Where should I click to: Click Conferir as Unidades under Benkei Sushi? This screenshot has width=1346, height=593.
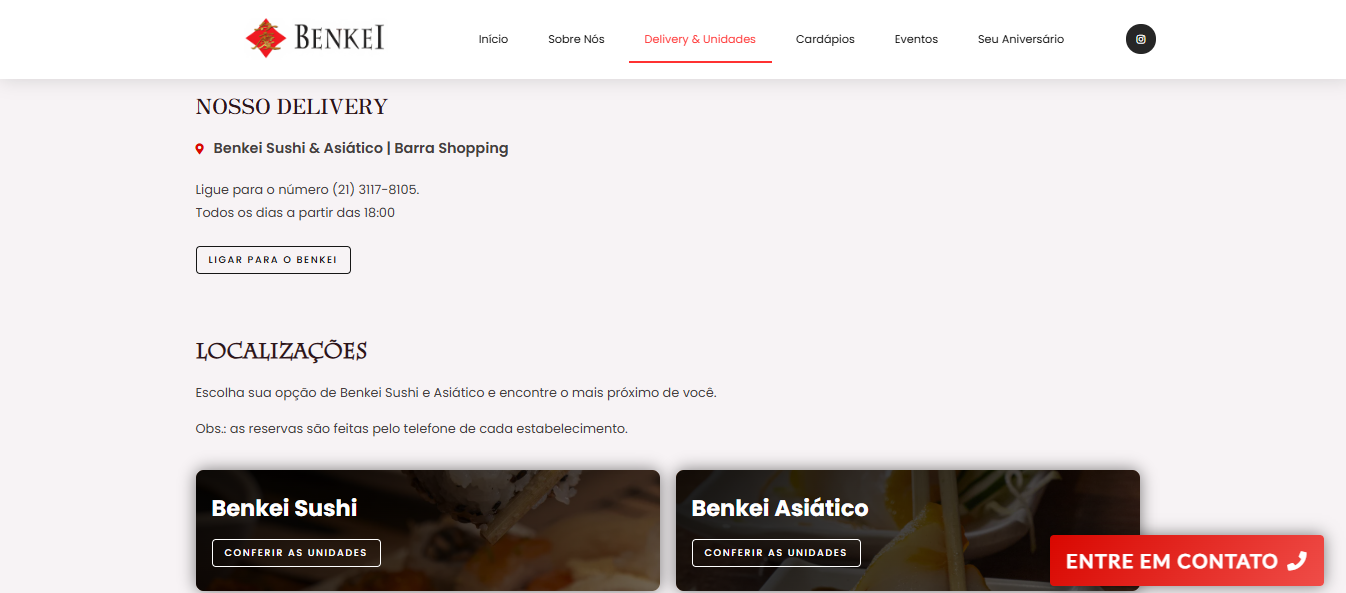pos(296,553)
